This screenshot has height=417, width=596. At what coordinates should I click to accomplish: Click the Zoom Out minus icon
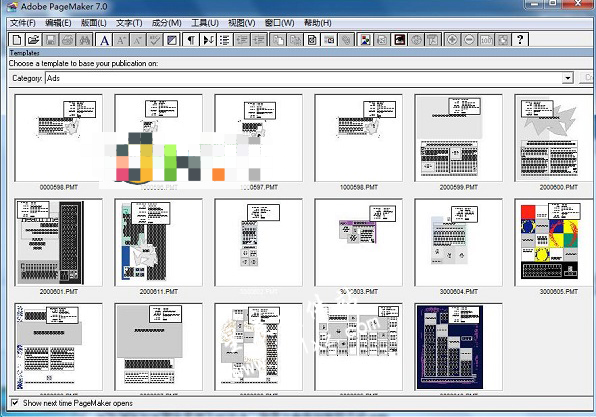[469, 40]
